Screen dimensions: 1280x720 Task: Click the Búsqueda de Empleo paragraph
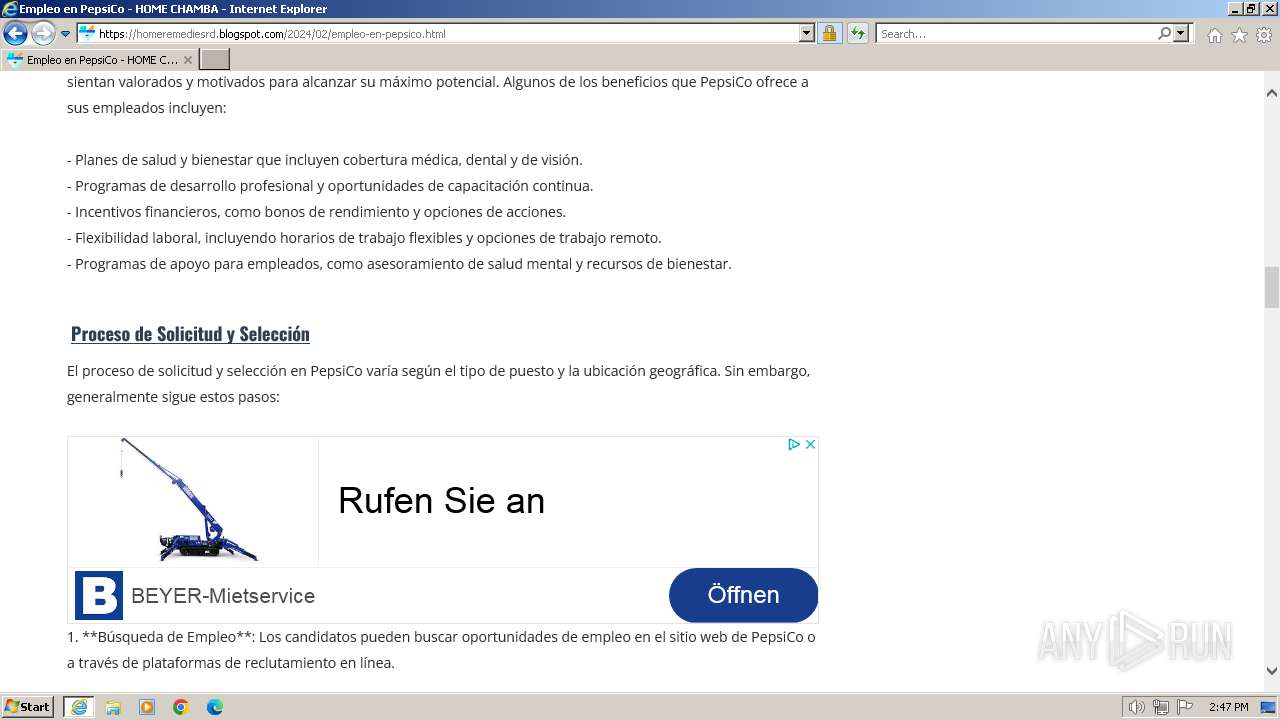pos(441,650)
